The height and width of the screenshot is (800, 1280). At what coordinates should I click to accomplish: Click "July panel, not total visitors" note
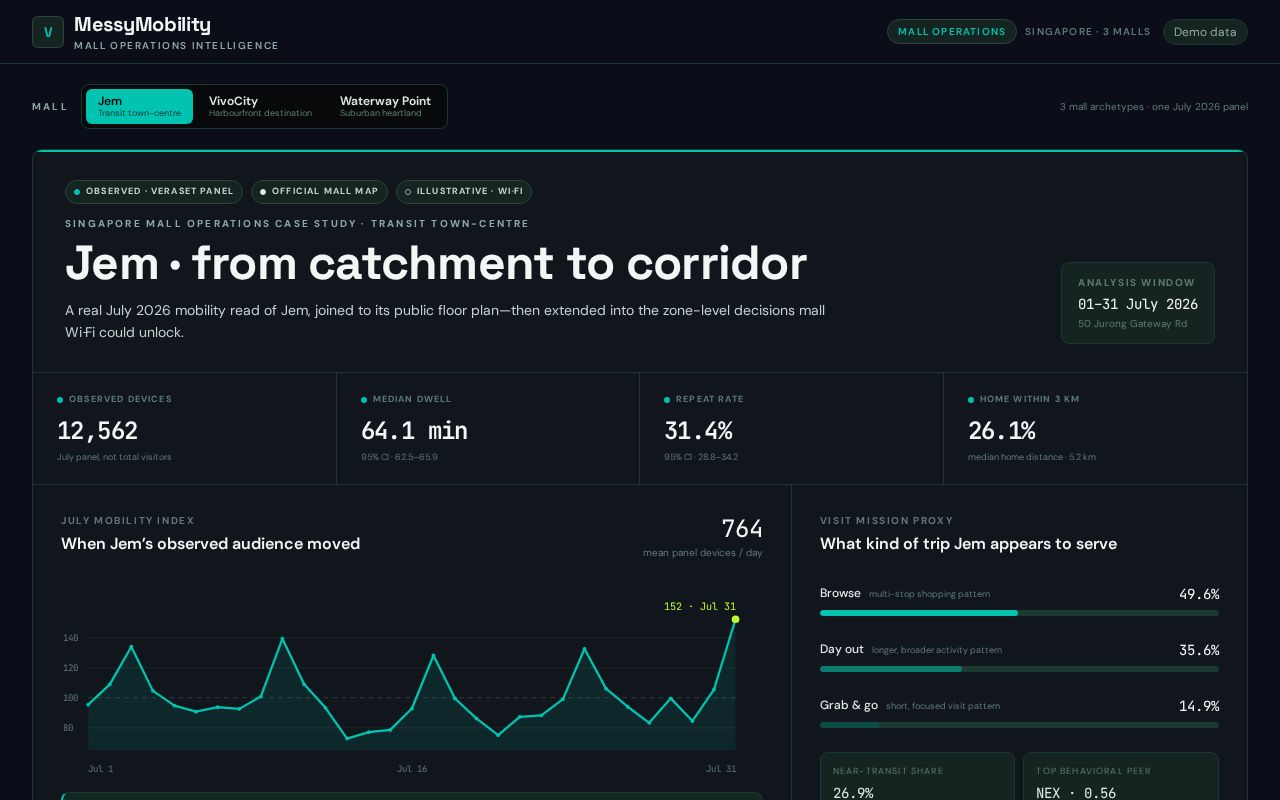[x=114, y=457]
